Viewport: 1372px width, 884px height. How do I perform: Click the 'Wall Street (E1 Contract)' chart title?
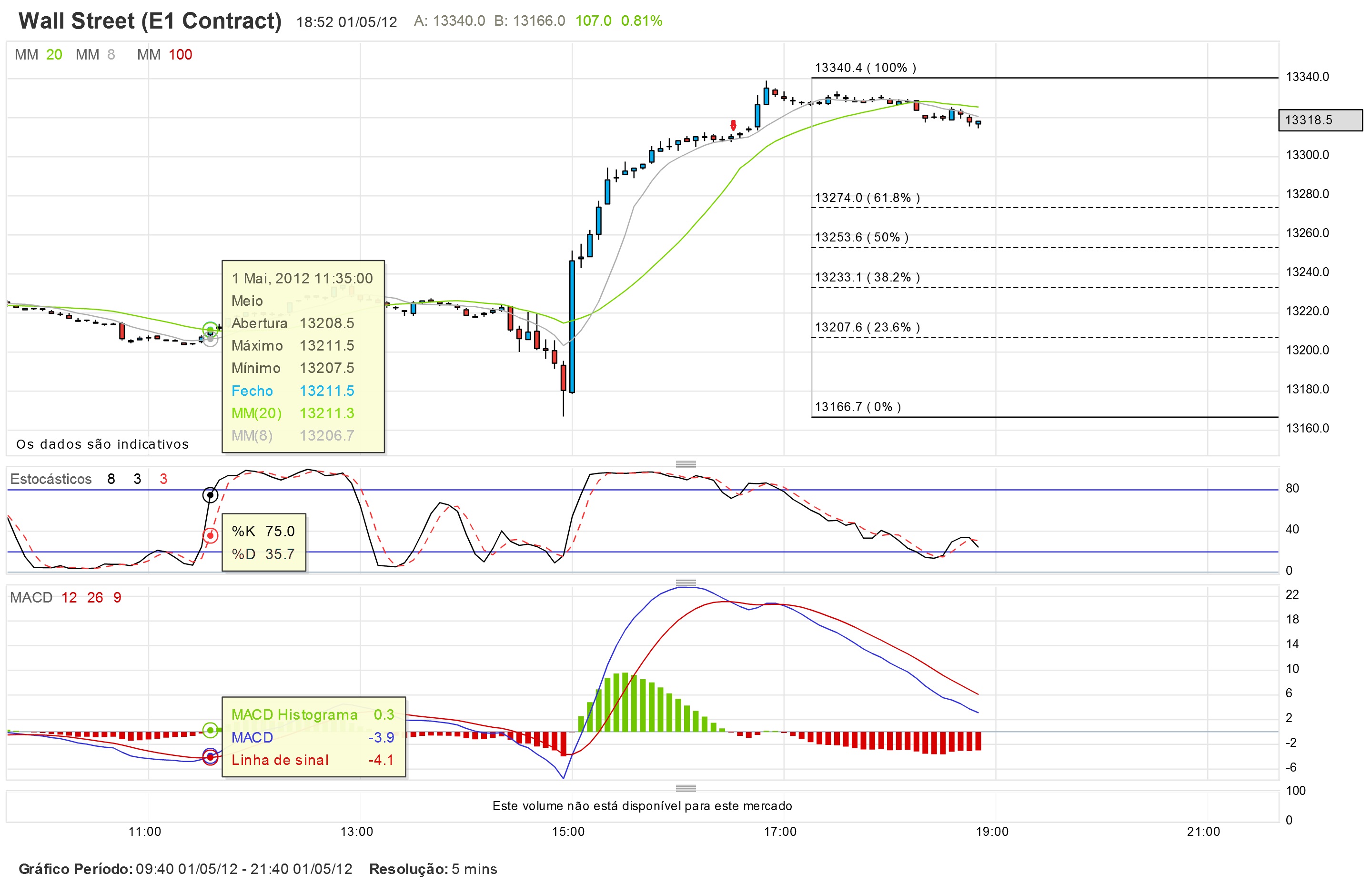click(150, 21)
